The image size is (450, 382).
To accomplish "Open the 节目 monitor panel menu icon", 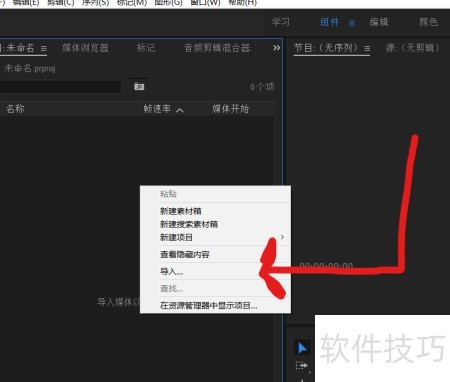I will tap(367, 49).
